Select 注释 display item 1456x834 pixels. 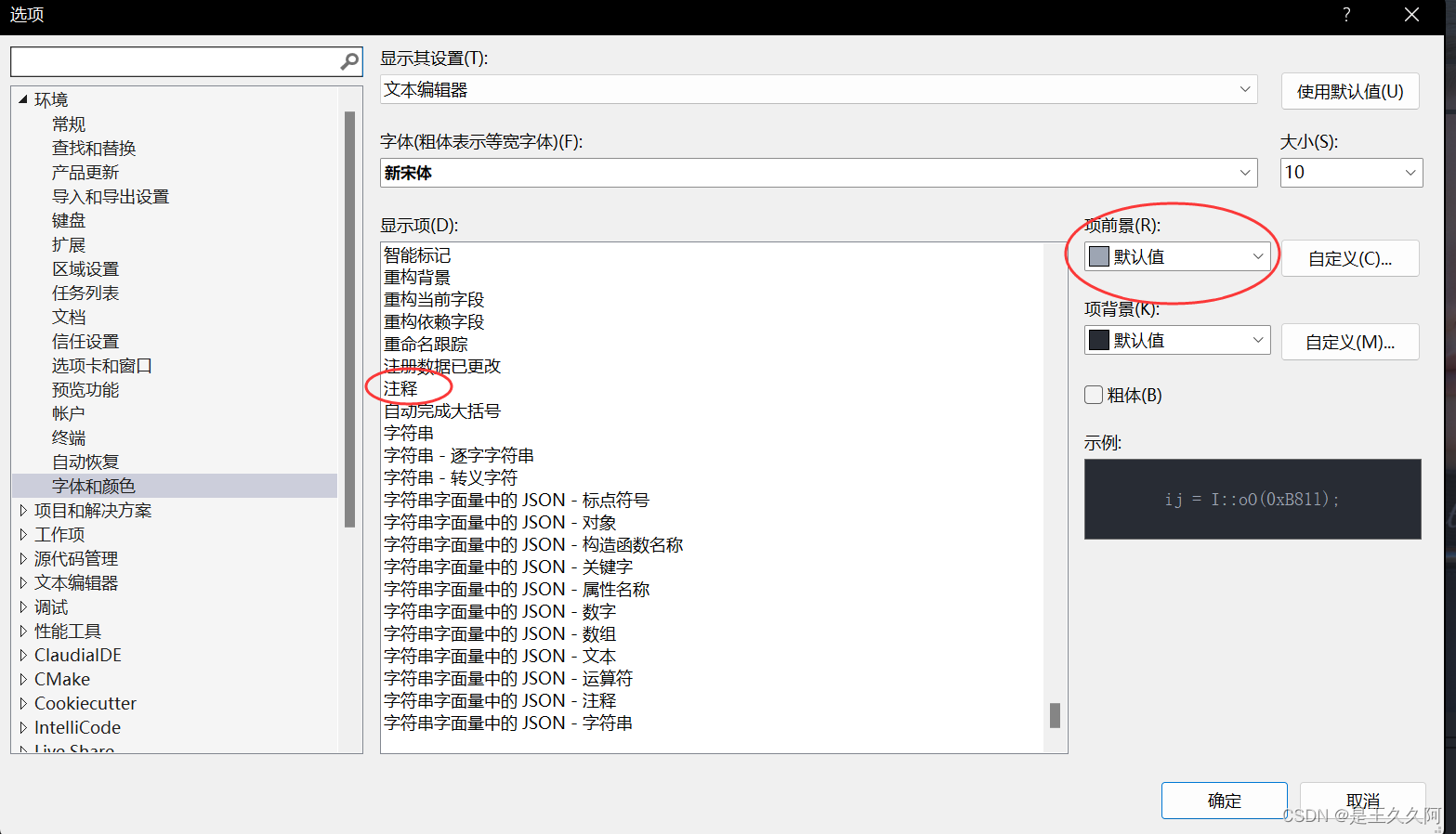pyautogui.click(x=400, y=388)
